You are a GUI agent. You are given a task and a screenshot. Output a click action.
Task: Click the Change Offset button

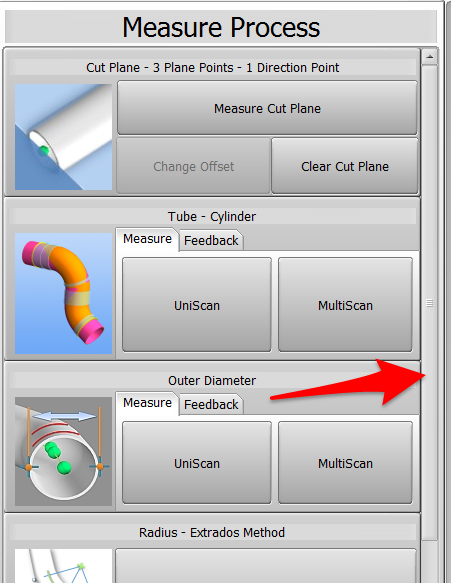tap(193, 166)
